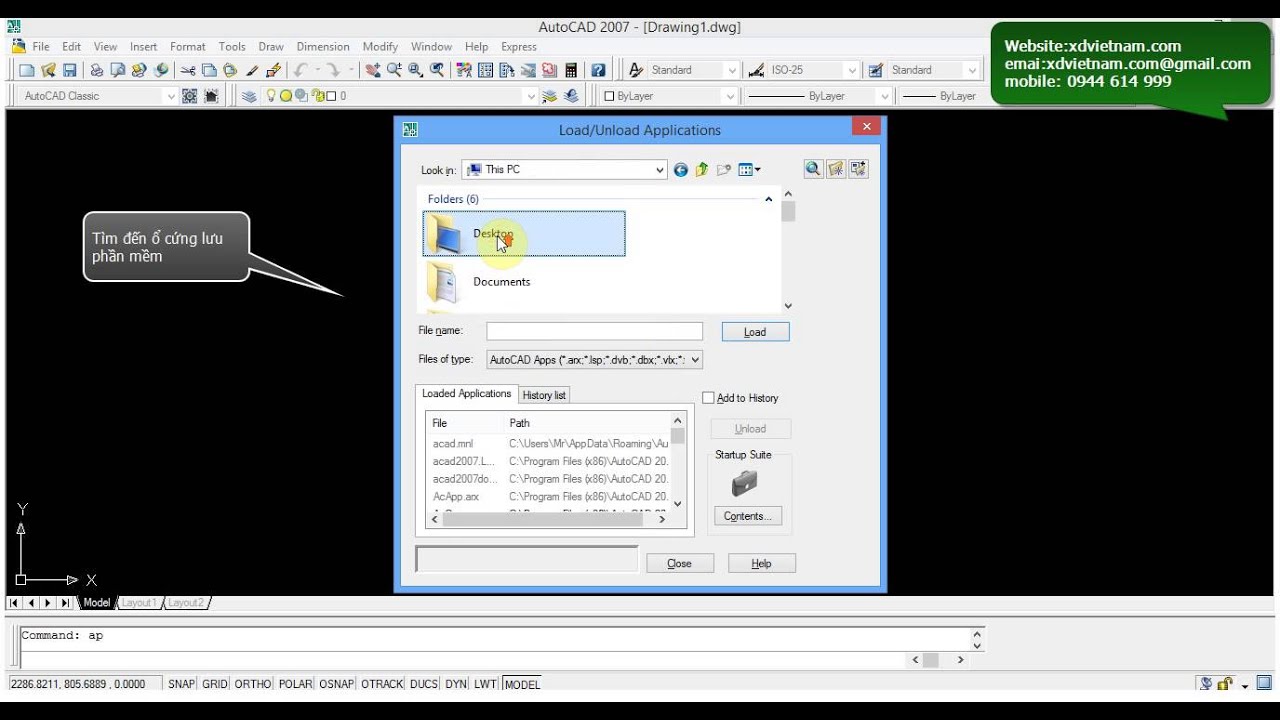This screenshot has height=720, width=1280.
Task: Click the Cut scissors icon
Action: tap(188, 70)
